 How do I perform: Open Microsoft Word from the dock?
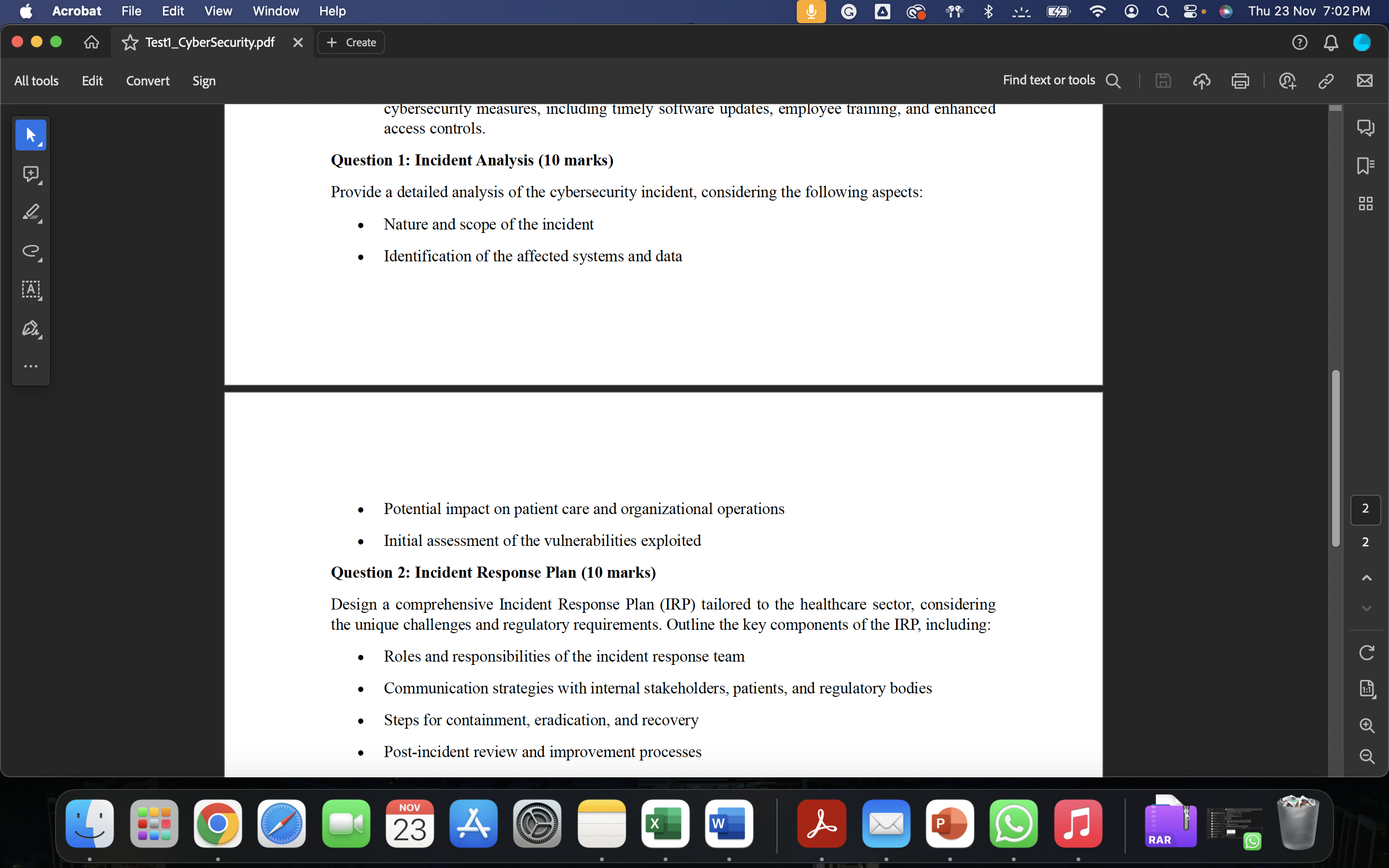pyautogui.click(x=728, y=823)
